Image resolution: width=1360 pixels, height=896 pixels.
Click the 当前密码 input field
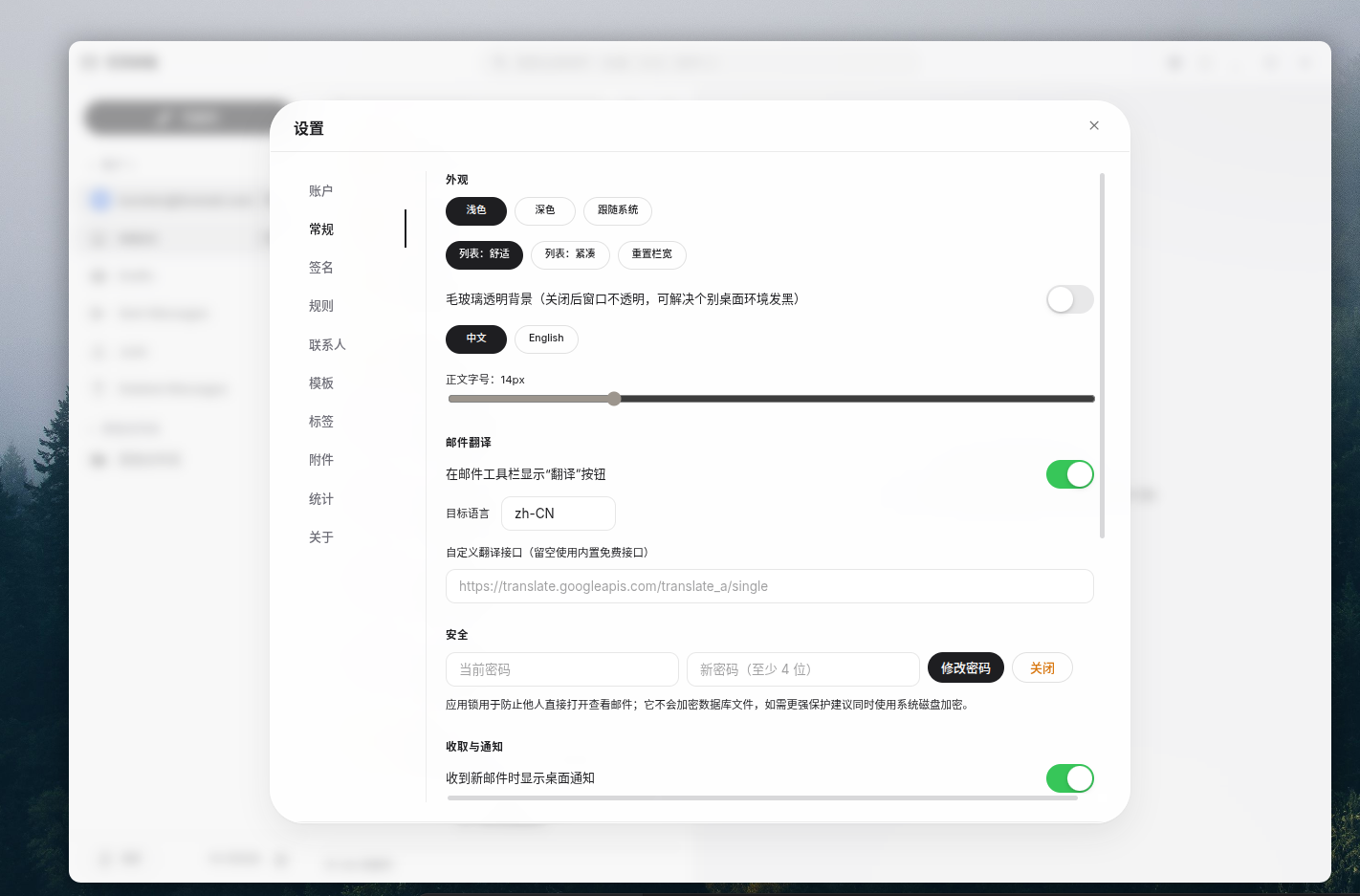tap(562, 669)
